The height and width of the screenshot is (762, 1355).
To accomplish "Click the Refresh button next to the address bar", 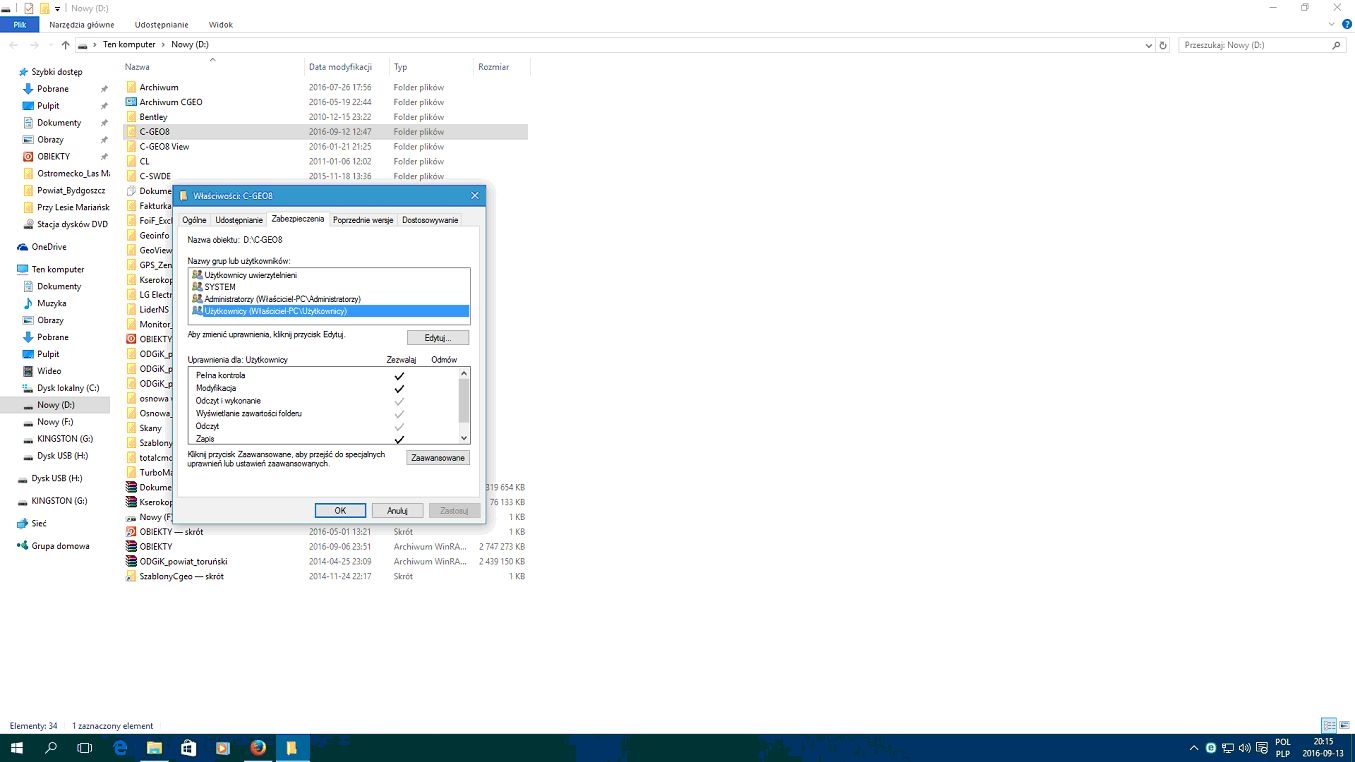I will (x=1163, y=45).
